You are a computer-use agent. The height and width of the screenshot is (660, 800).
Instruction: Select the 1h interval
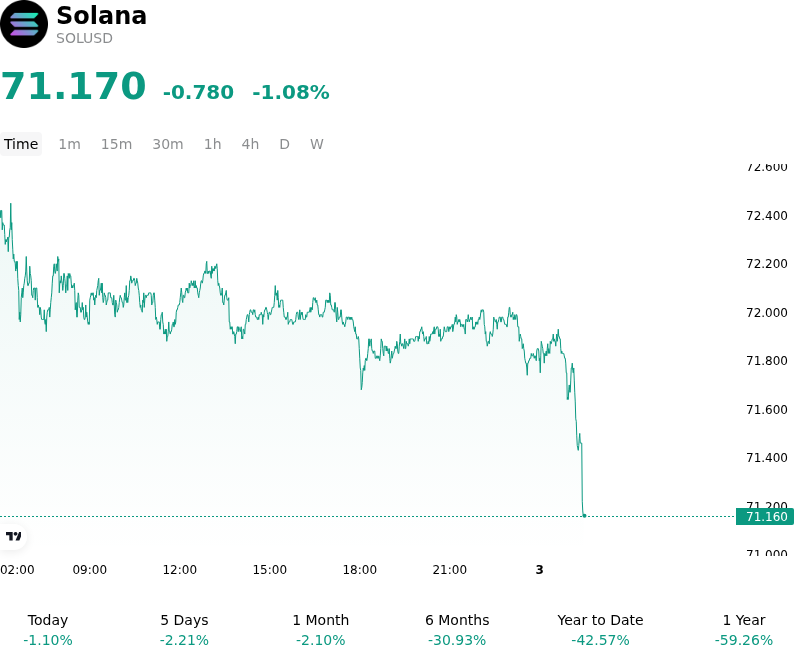pos(213,144)
